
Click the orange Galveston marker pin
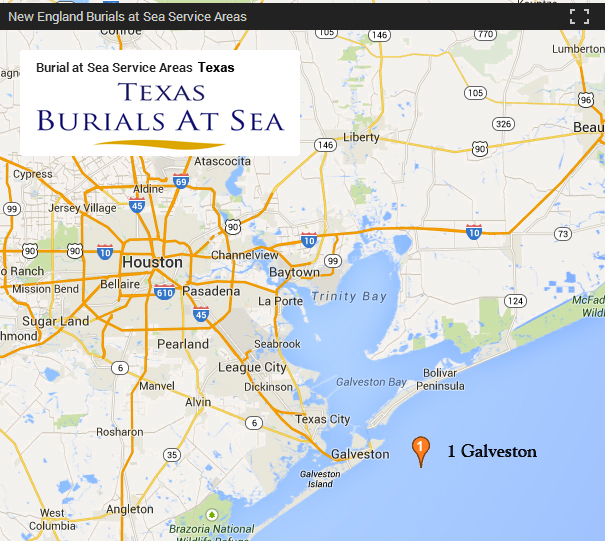421,450
